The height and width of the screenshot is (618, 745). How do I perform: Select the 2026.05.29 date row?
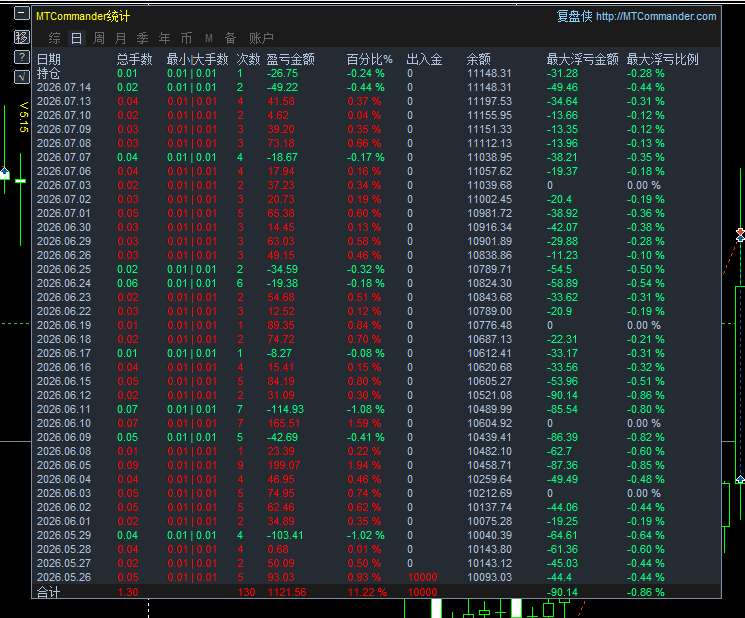pos(64,535)
